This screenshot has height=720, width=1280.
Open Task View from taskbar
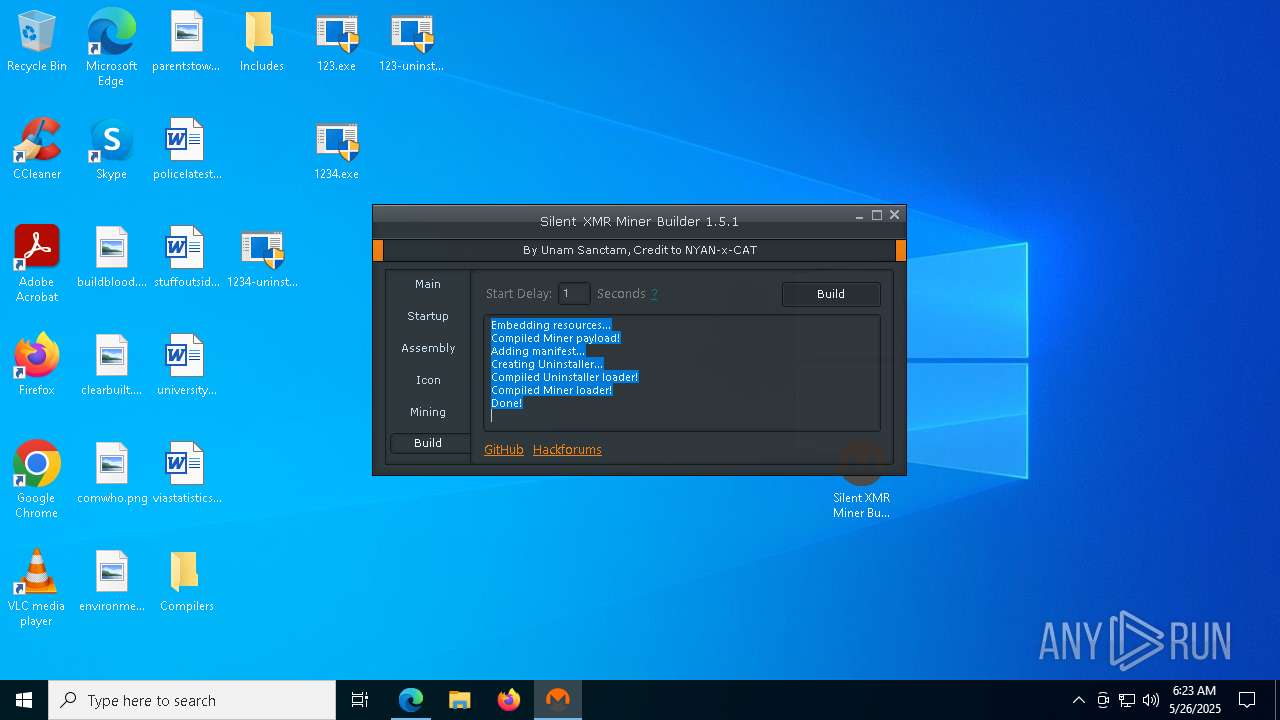(360, 700)
